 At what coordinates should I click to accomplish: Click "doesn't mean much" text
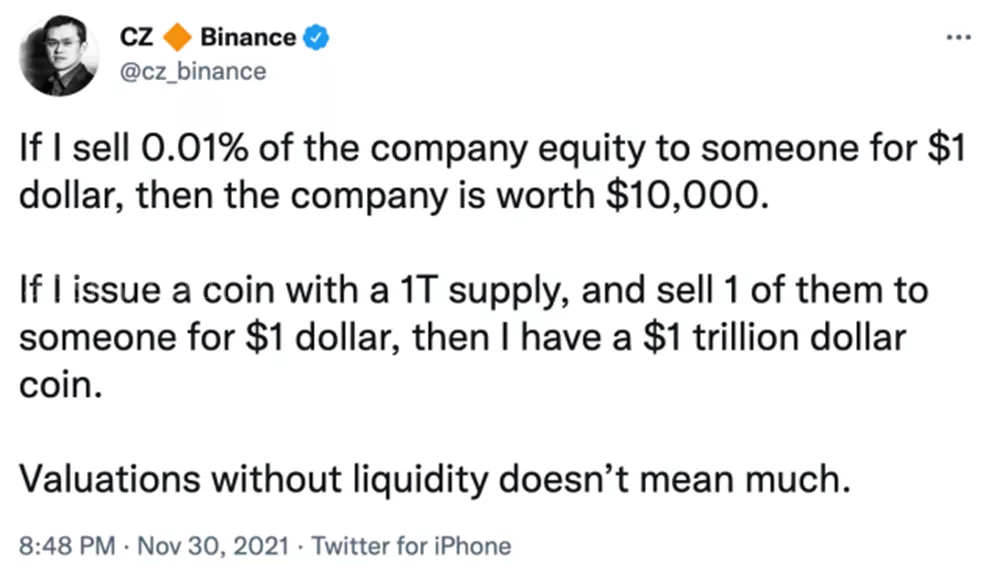[x=705, y=480]
